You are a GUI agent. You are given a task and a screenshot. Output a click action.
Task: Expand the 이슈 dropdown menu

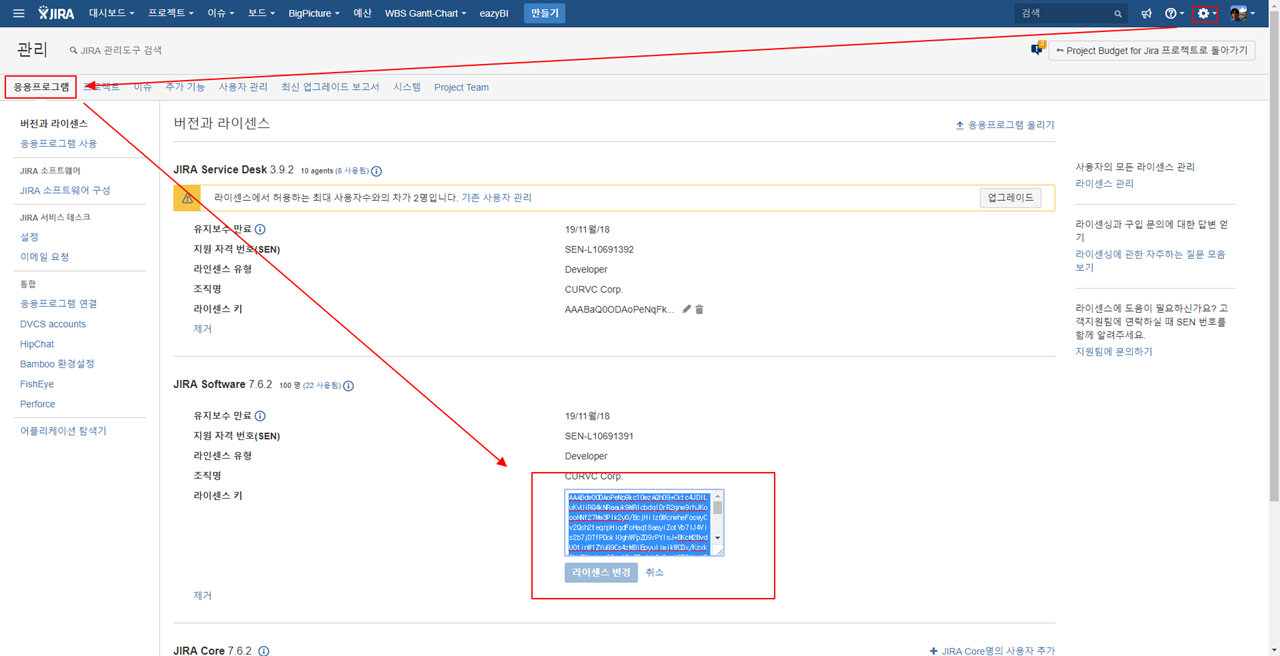(x=221, y=14)
